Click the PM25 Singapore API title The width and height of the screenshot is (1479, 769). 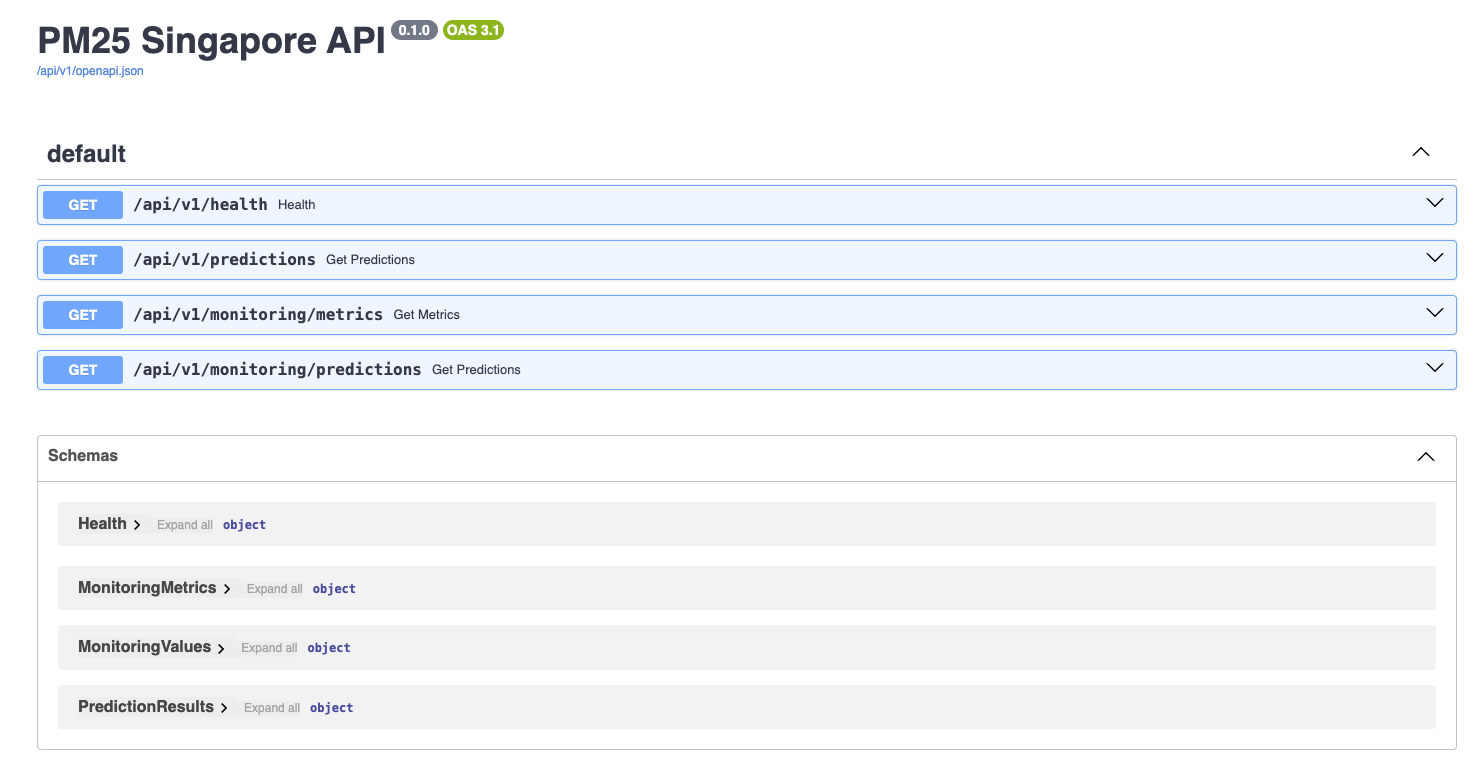211,40
